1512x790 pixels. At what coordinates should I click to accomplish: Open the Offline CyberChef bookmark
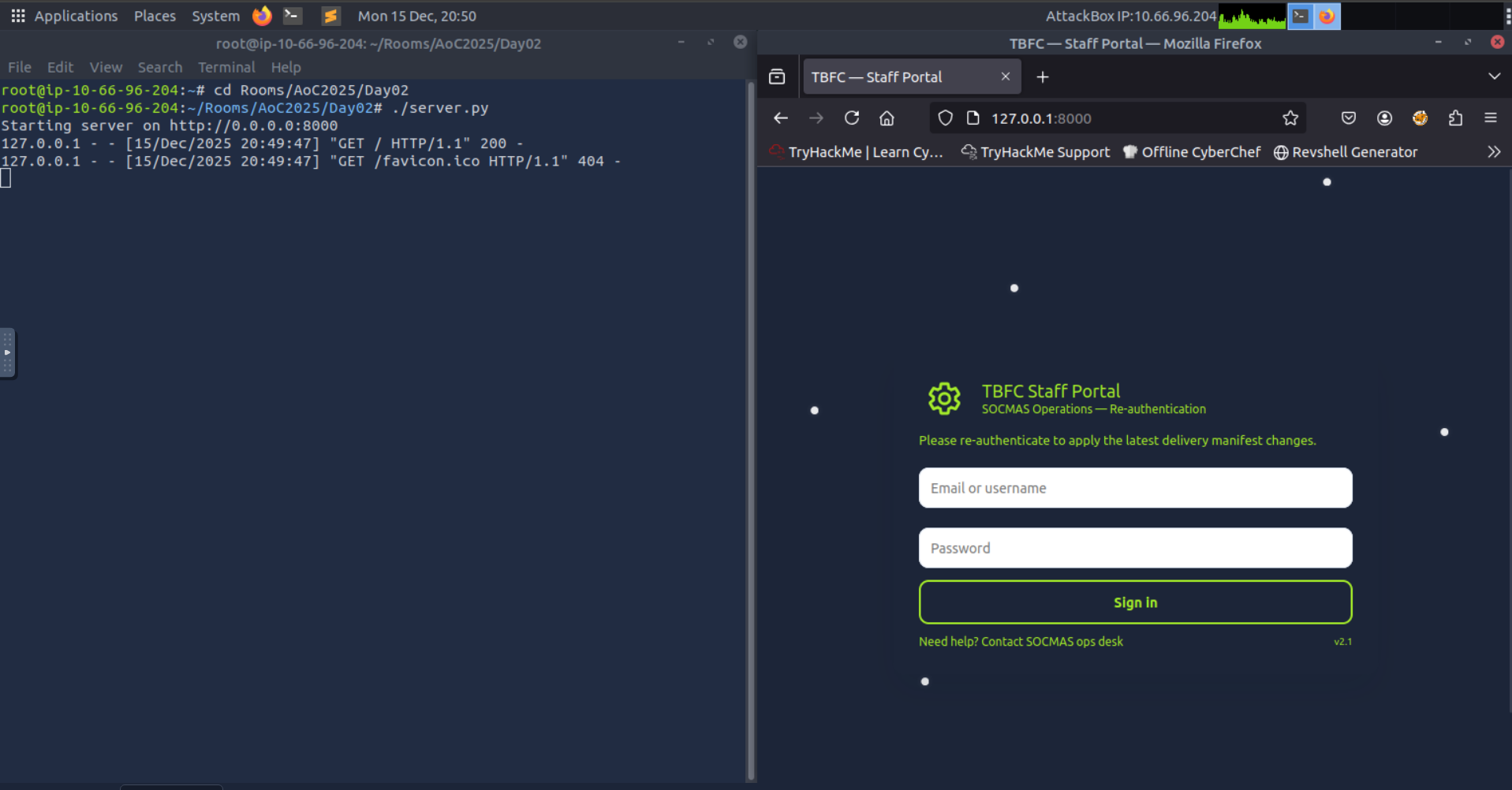(1192, 152)
